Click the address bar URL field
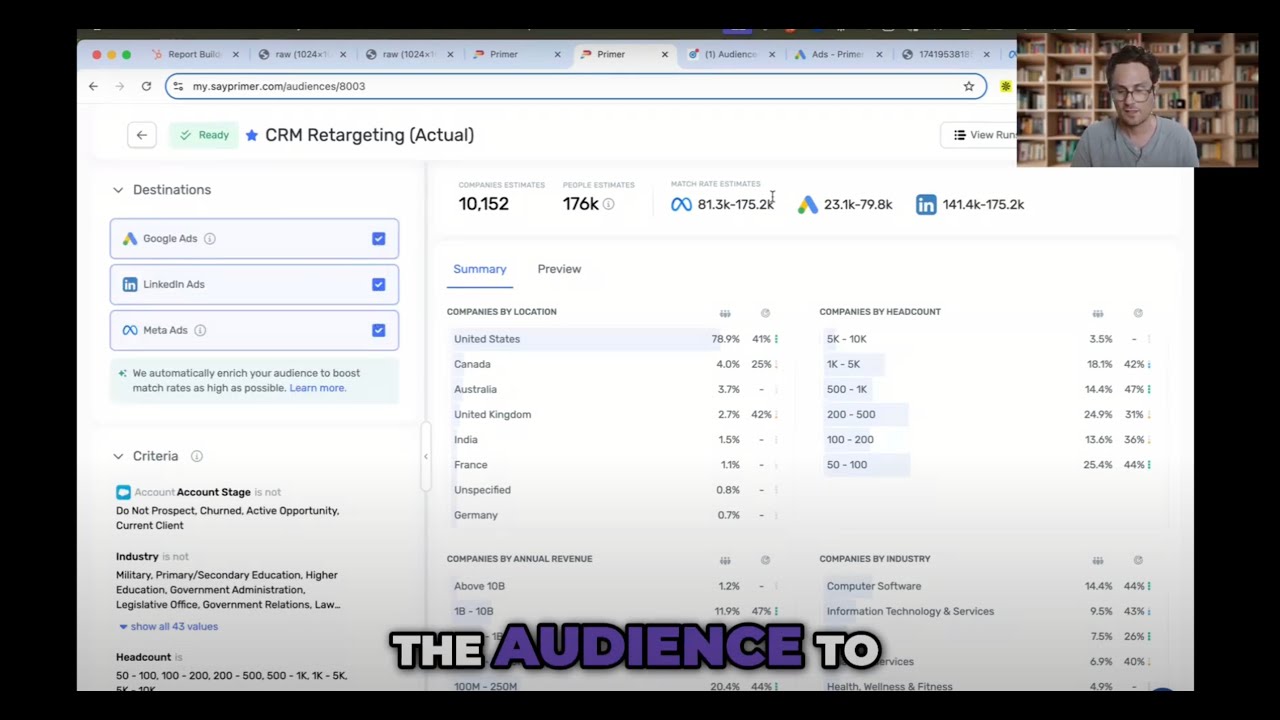The image size is (1280, 720). click(576, 86)
